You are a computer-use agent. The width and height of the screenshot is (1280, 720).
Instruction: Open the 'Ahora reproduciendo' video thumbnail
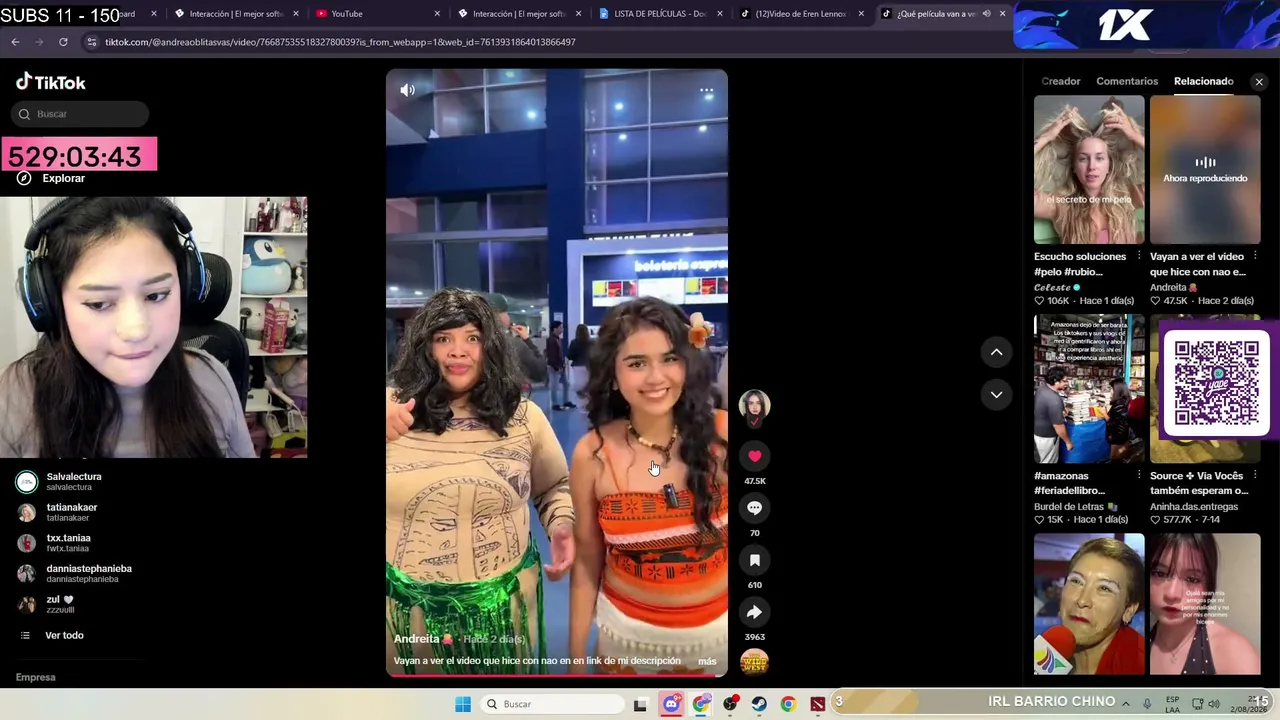pyautogui.click(x=1205, y=169)
